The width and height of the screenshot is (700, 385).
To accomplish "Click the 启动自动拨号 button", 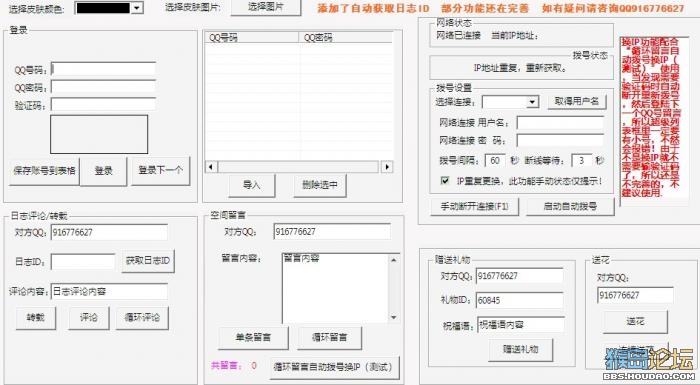I will click(570, 206).
